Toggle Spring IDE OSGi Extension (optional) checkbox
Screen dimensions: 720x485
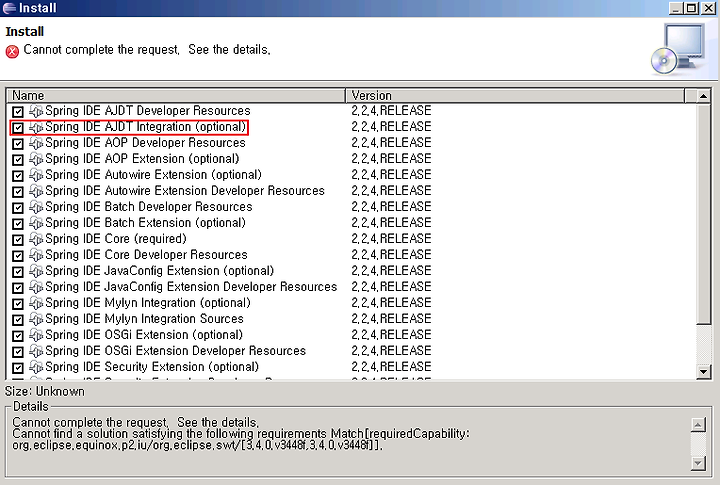[18, 336]
